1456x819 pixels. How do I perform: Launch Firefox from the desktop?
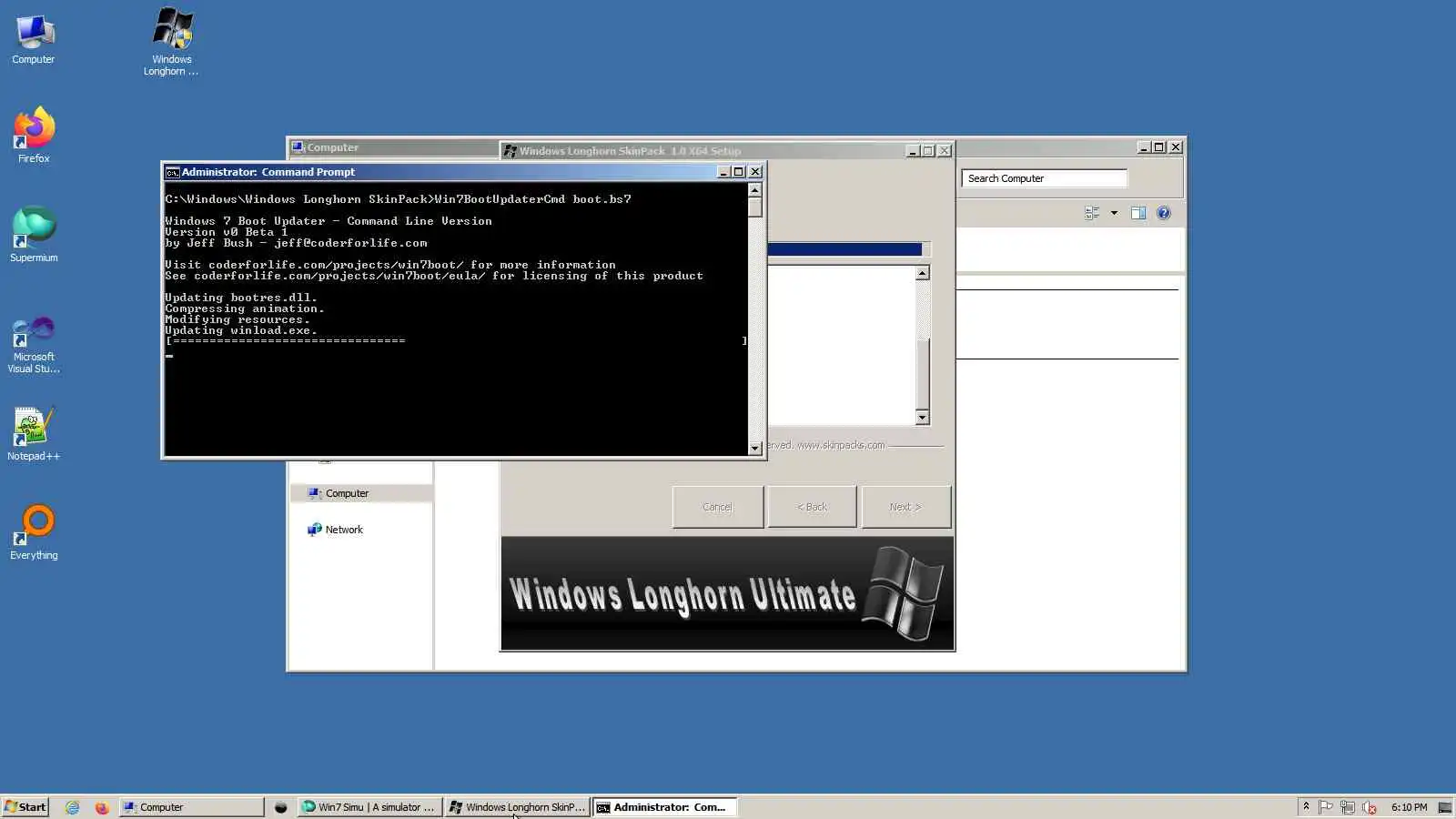click(x=34, y=136)
